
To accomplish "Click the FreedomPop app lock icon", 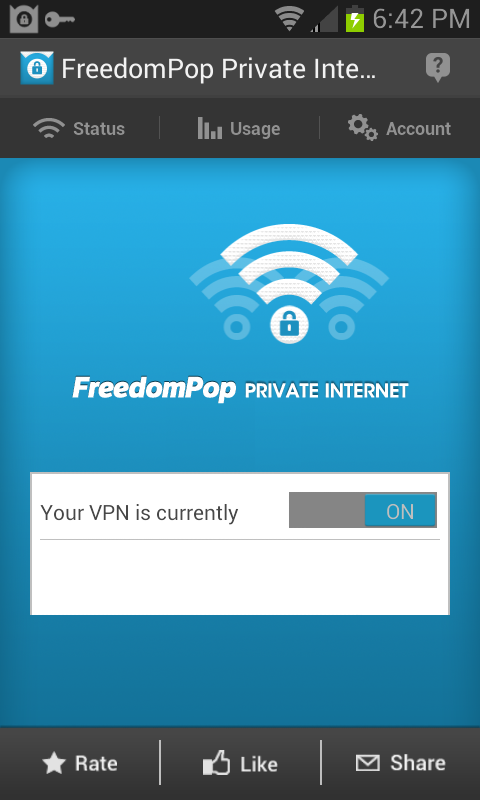I will (37, 68).
